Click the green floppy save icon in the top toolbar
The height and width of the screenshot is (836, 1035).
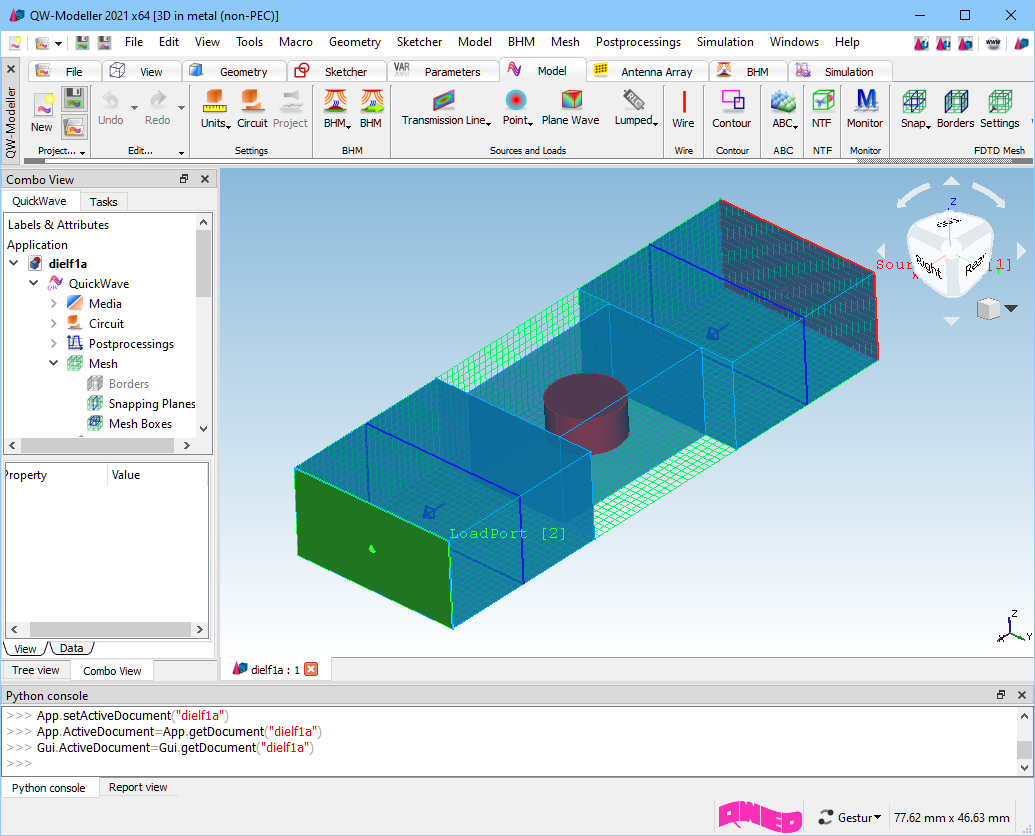(82, 43)
